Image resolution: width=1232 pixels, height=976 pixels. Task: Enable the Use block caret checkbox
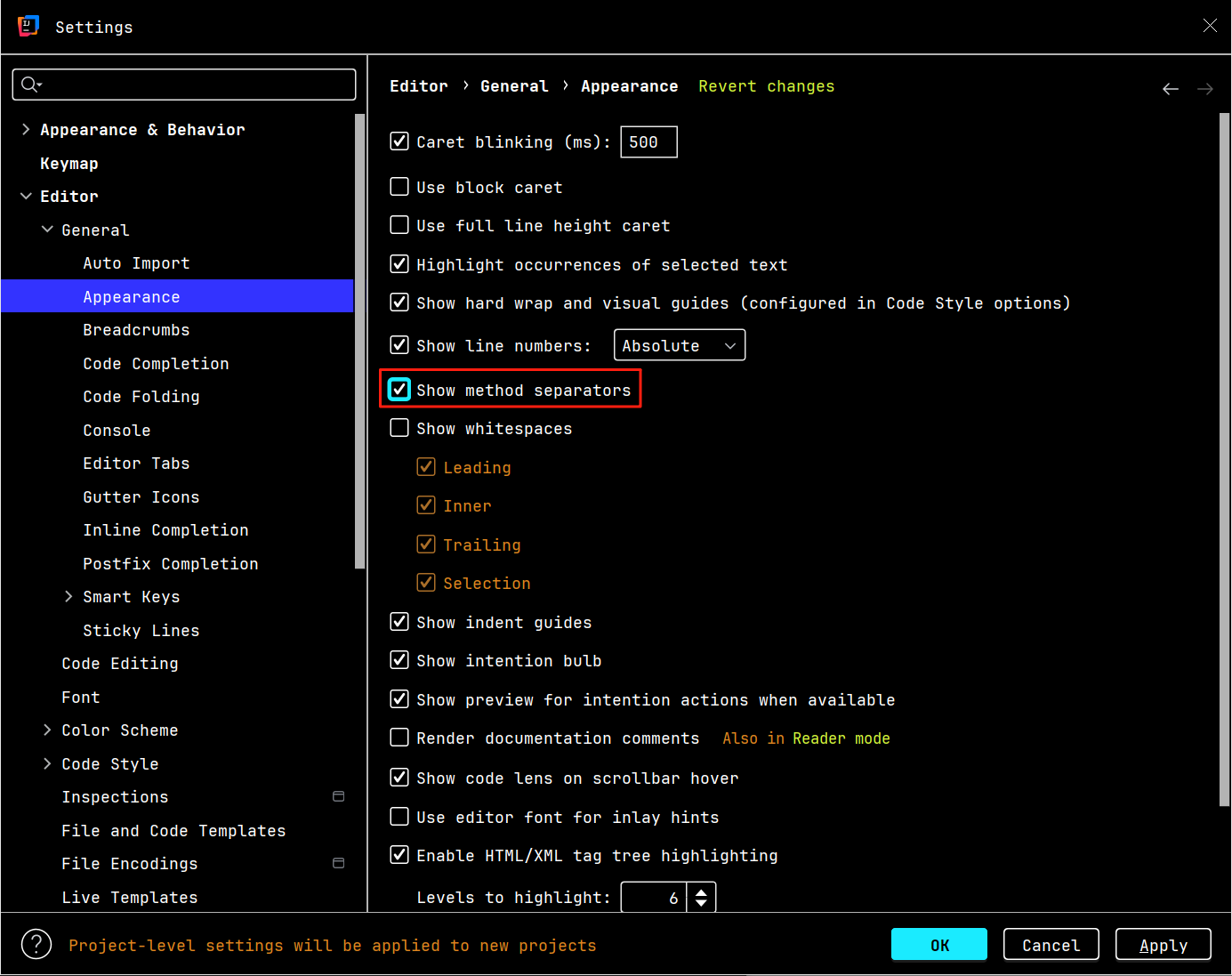[400, 187]
